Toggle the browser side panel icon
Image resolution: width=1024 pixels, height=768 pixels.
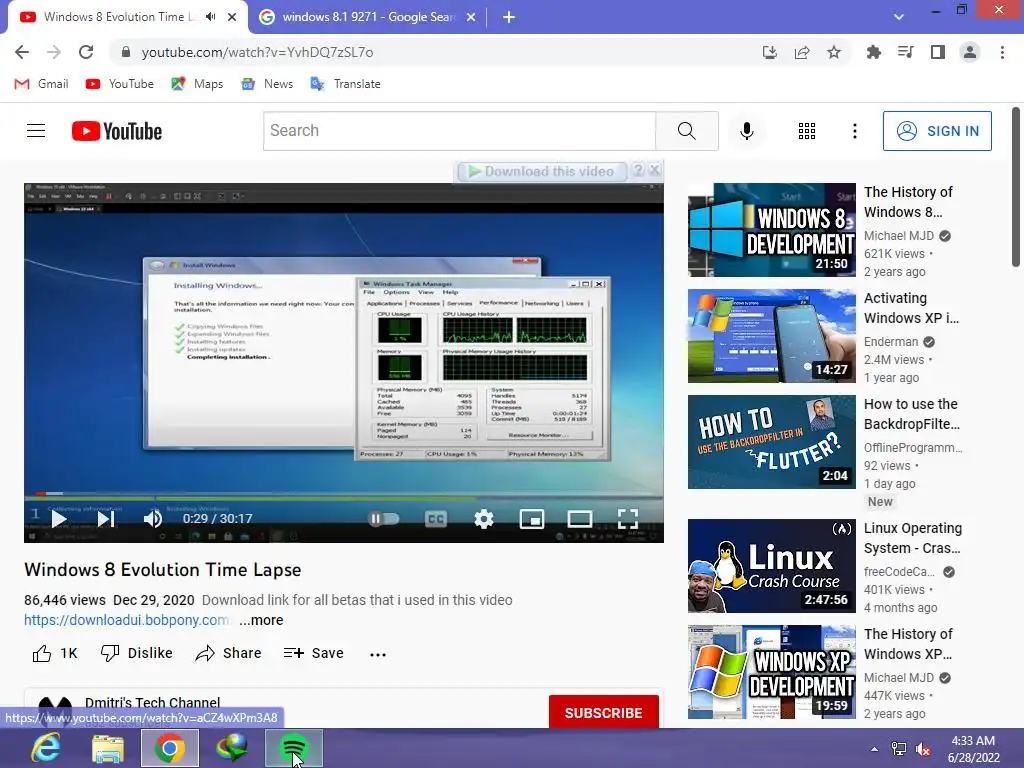938,52
